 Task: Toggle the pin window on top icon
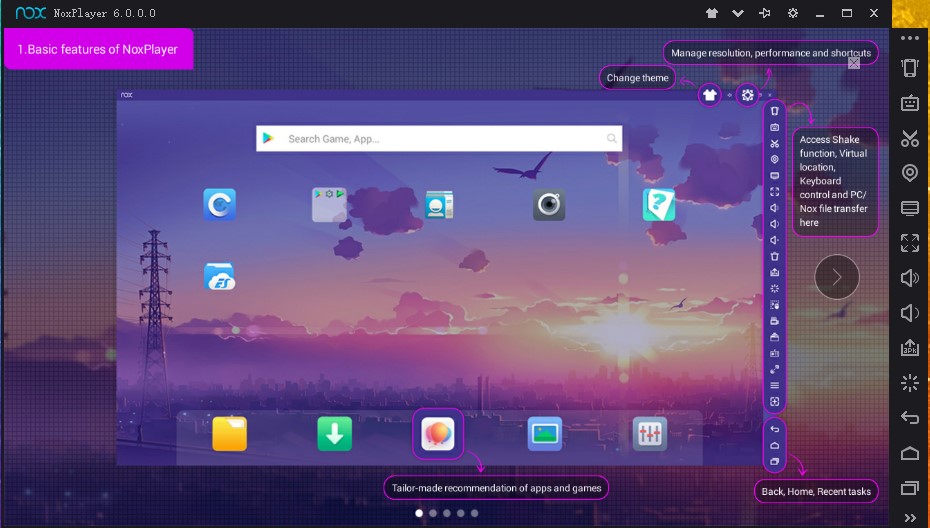click(765, 14)
